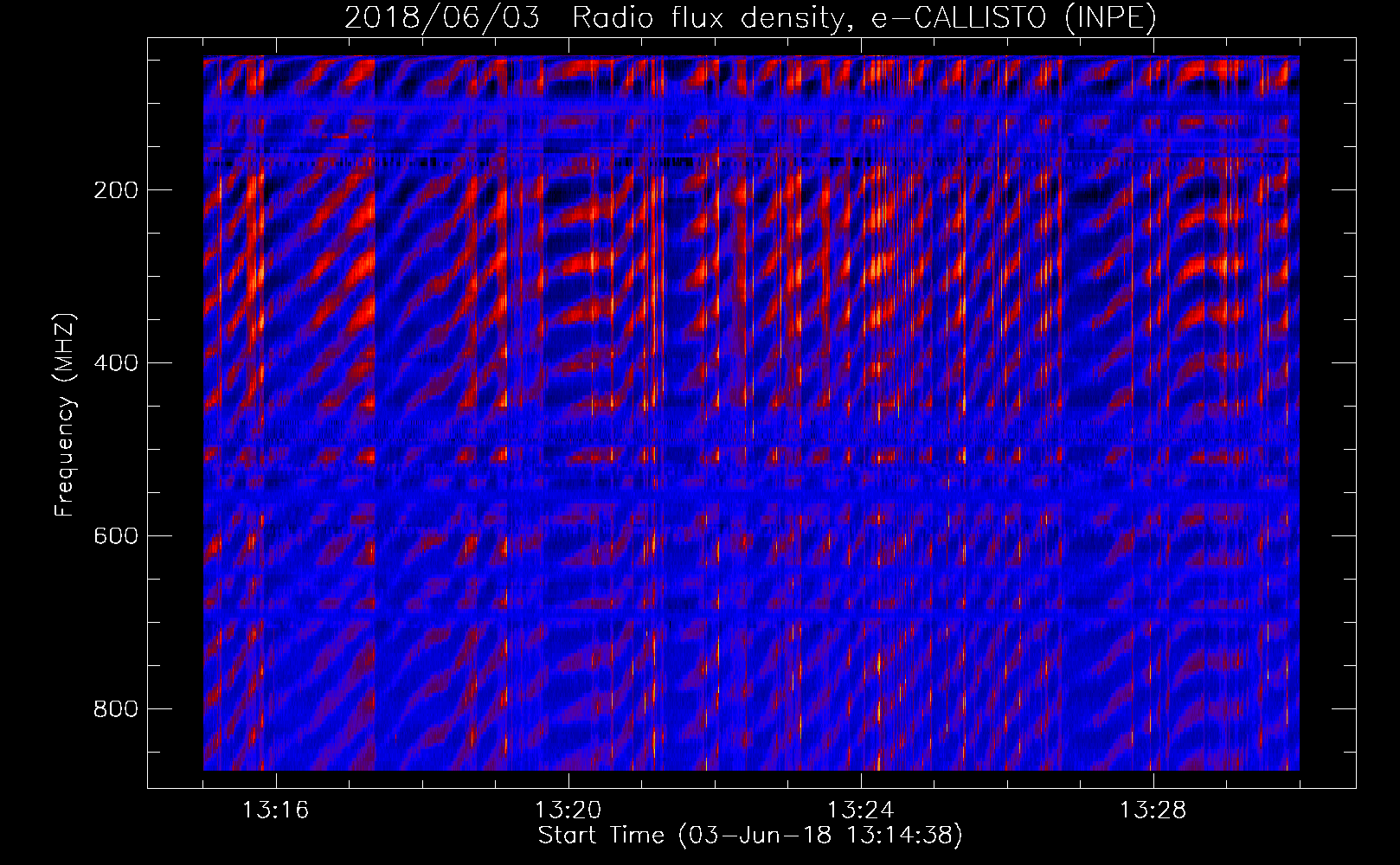Screen dimensions: 1400x865
Task: Click the plot title 'Radio flux density, e-CALLISTO (INPE)'
Action: click(864, 17)
